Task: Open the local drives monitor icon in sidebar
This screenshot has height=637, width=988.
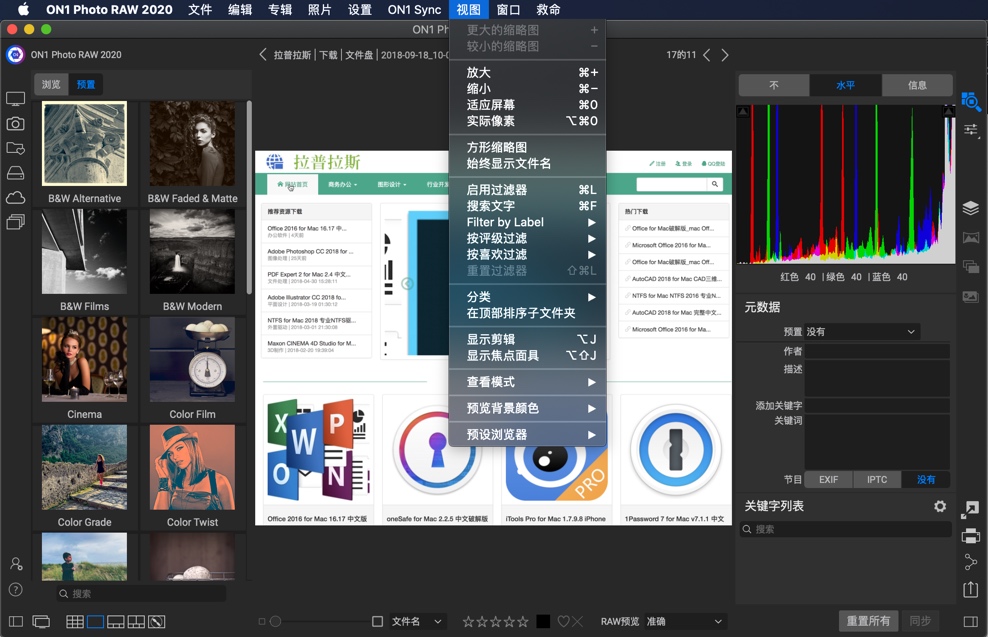Action: tap(15, 99)
